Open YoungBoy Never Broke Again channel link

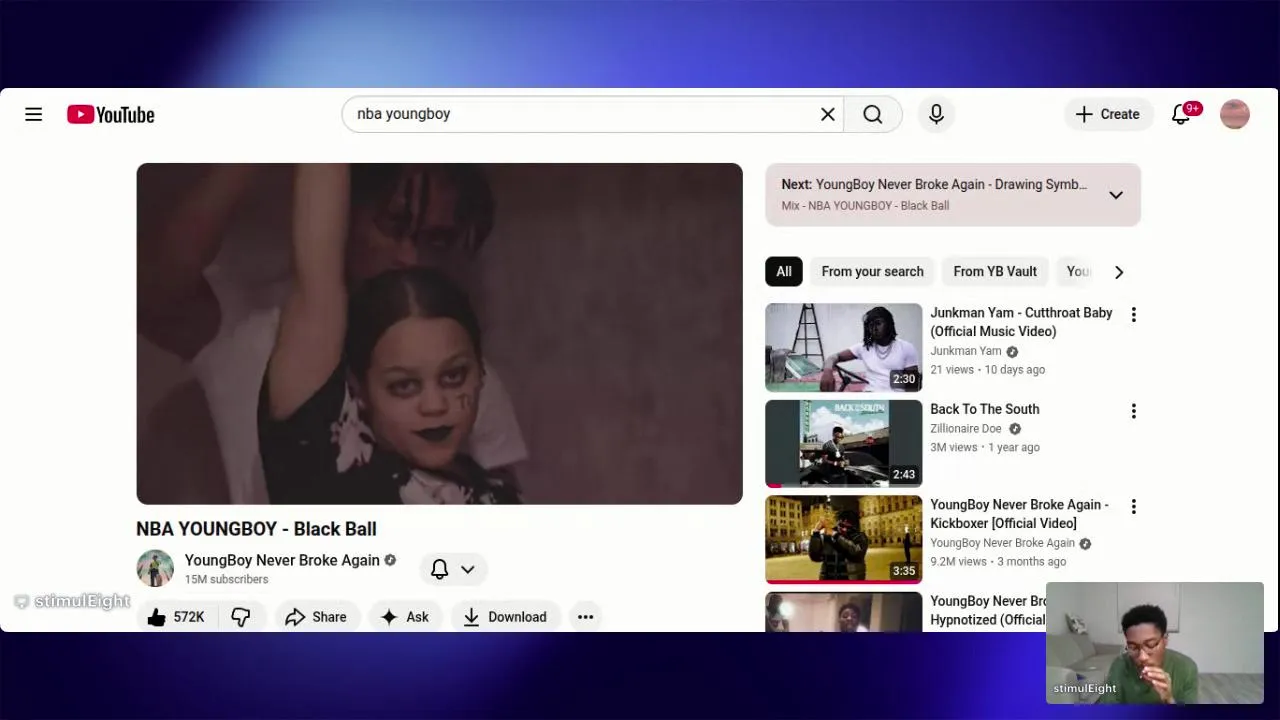(282, 560)
